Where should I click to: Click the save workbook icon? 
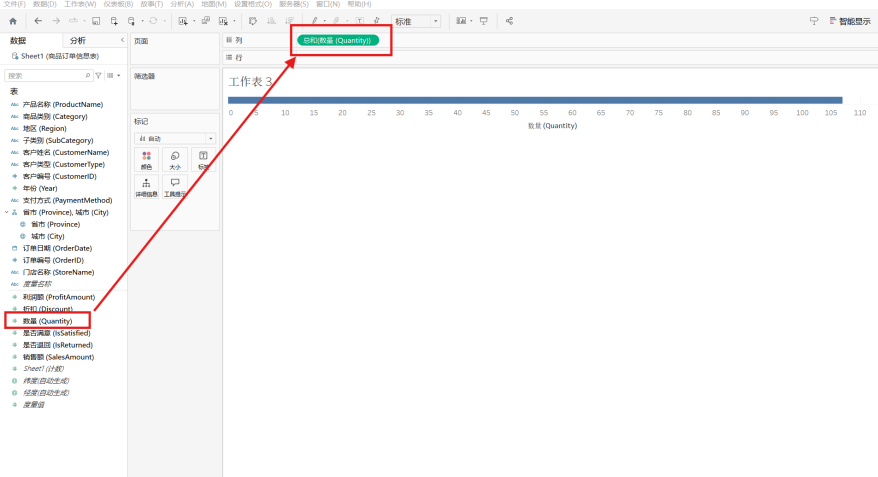96,21
